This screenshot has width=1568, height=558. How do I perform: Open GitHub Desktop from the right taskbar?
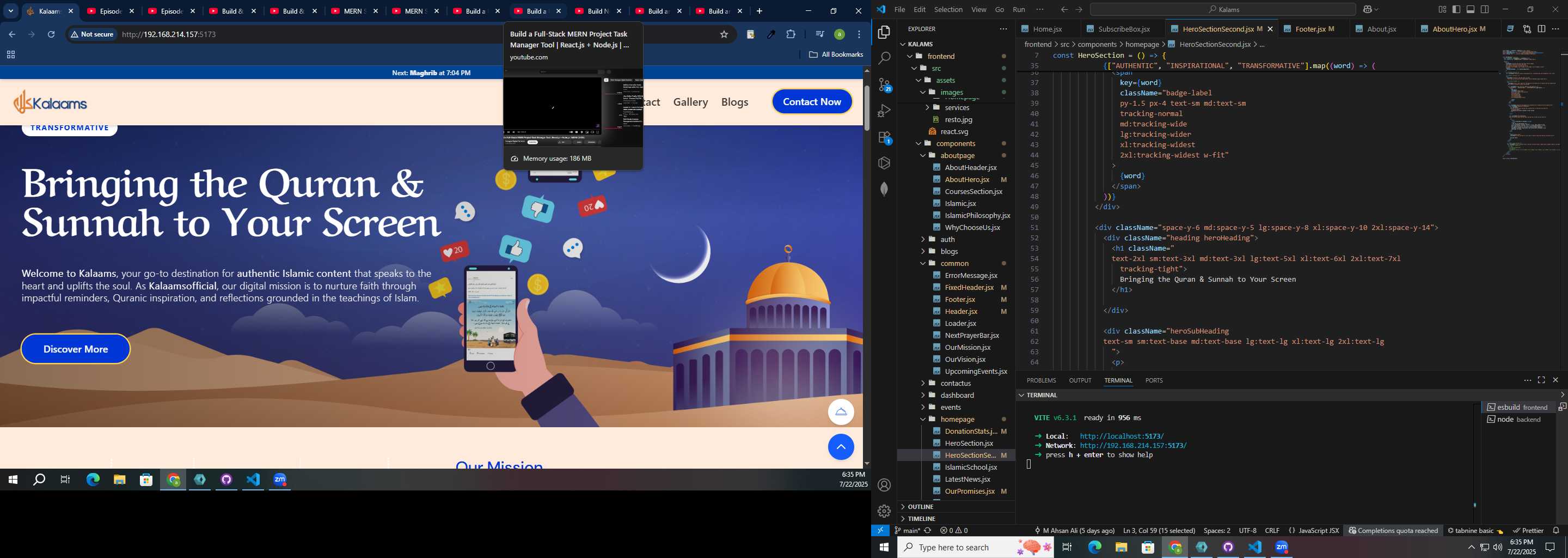(x=1228, y=547)
